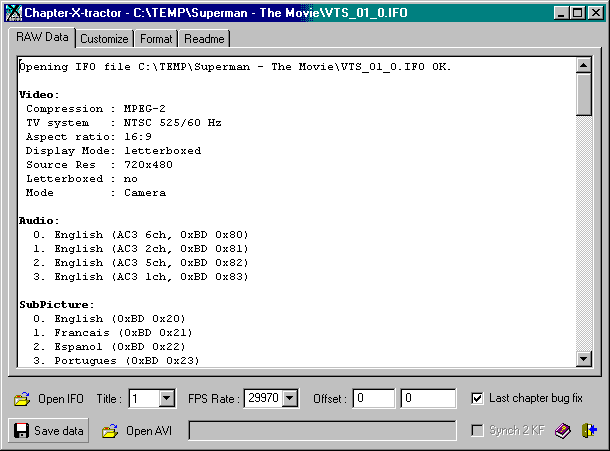Click the Title value field showing 1
This screenshot has width=610, height=451.
(x=144, y=398)
